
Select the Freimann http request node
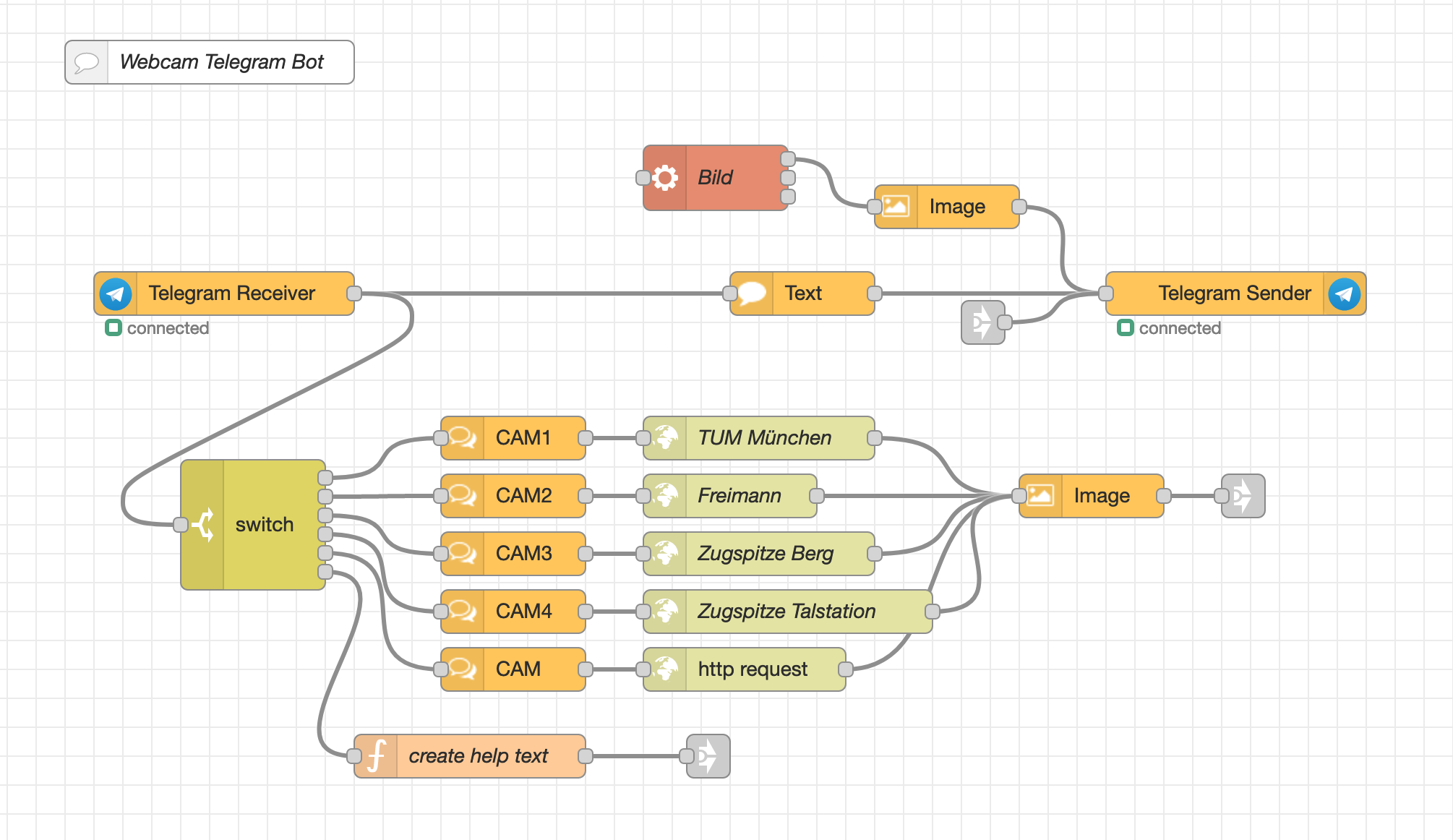739,496
